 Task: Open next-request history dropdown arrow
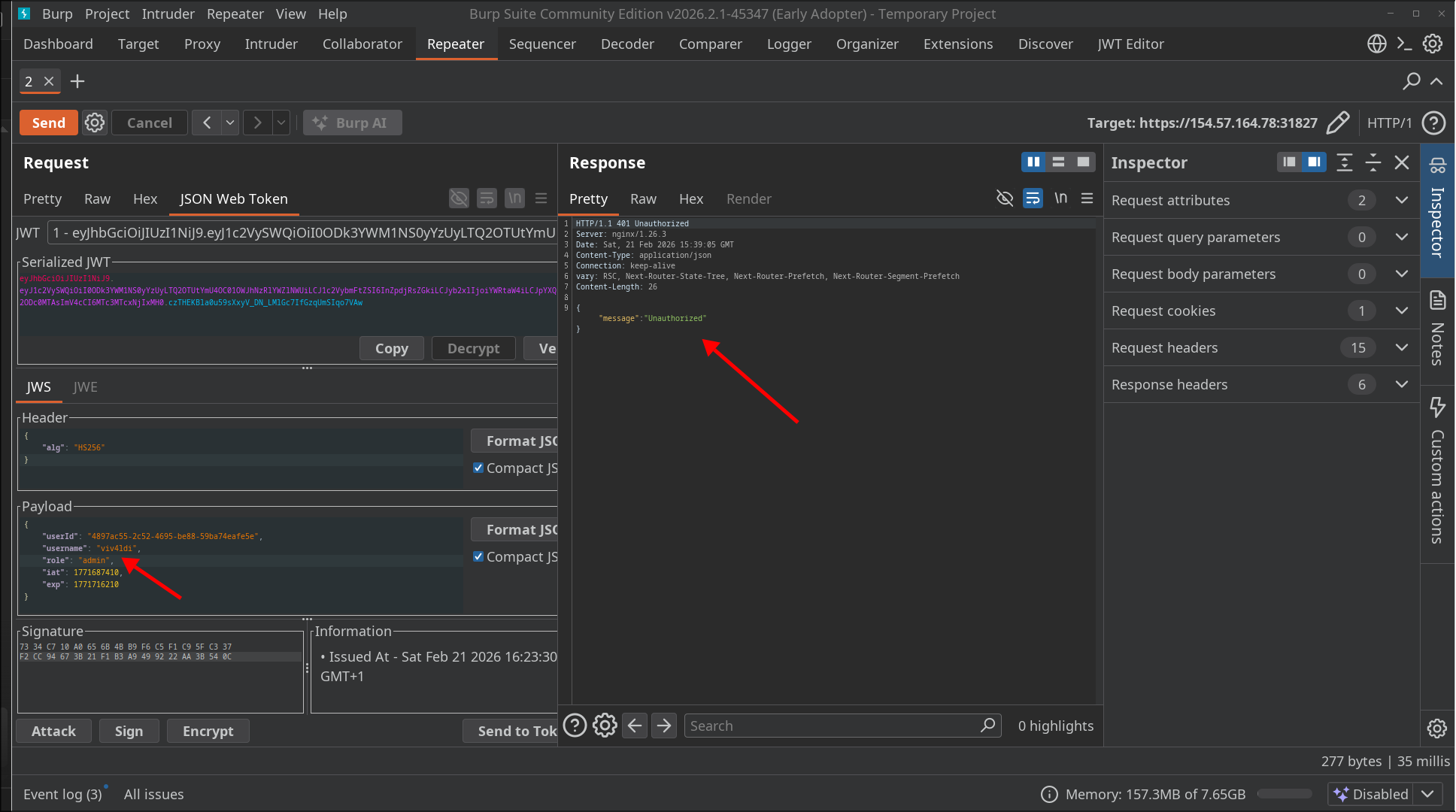(x=281, y=123)
